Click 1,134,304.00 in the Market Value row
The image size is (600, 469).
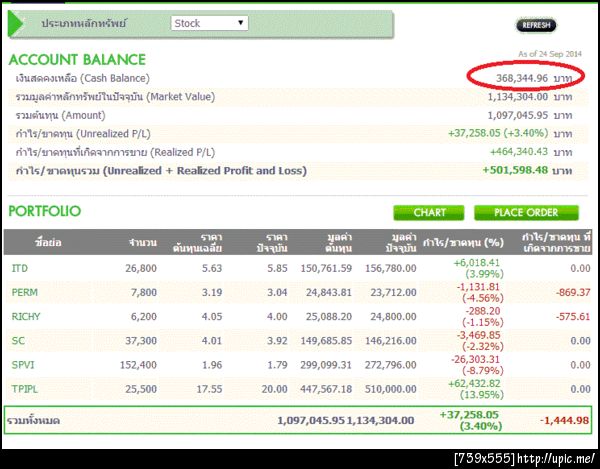tap(517, 97)
